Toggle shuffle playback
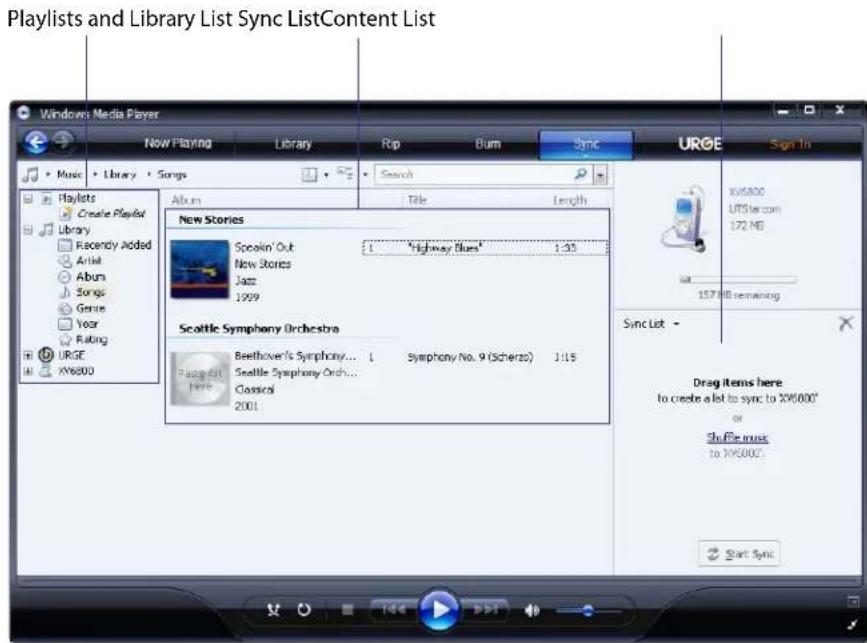Viewport: 867px width, 643px height. pyautogui.click(x=273, y=610)
